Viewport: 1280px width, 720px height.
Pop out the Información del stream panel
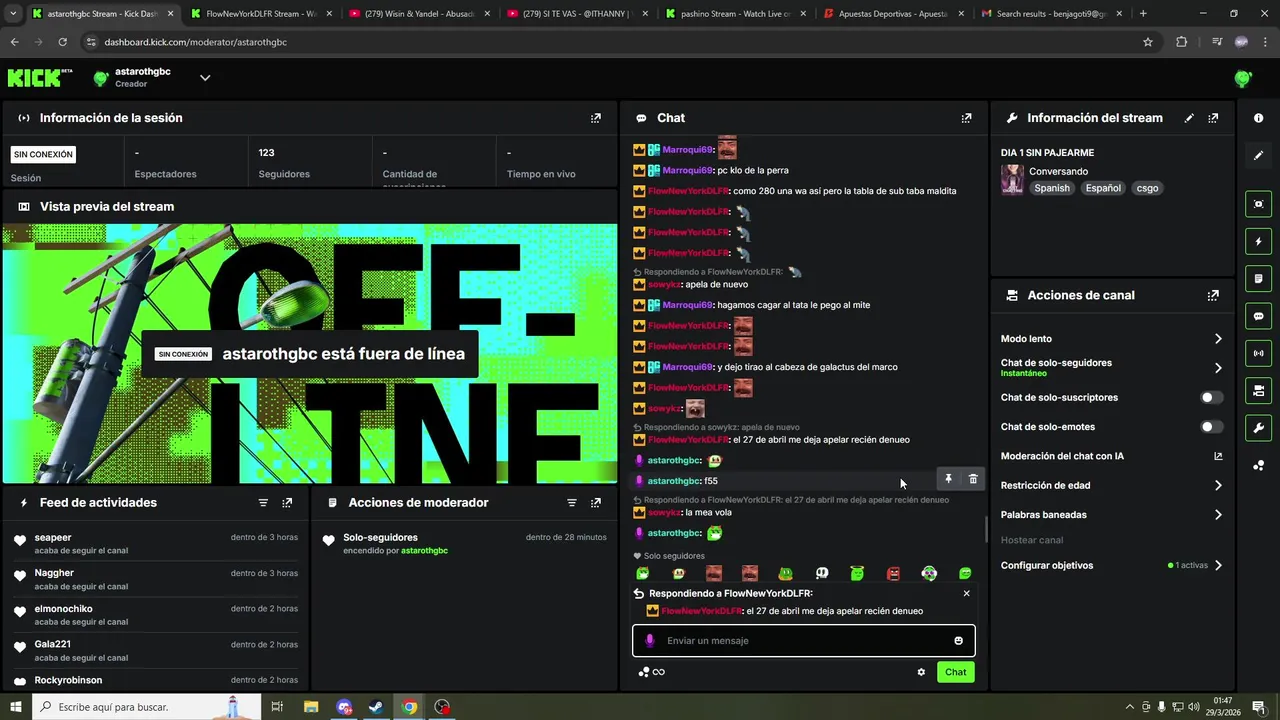[x=1213, y=118]
